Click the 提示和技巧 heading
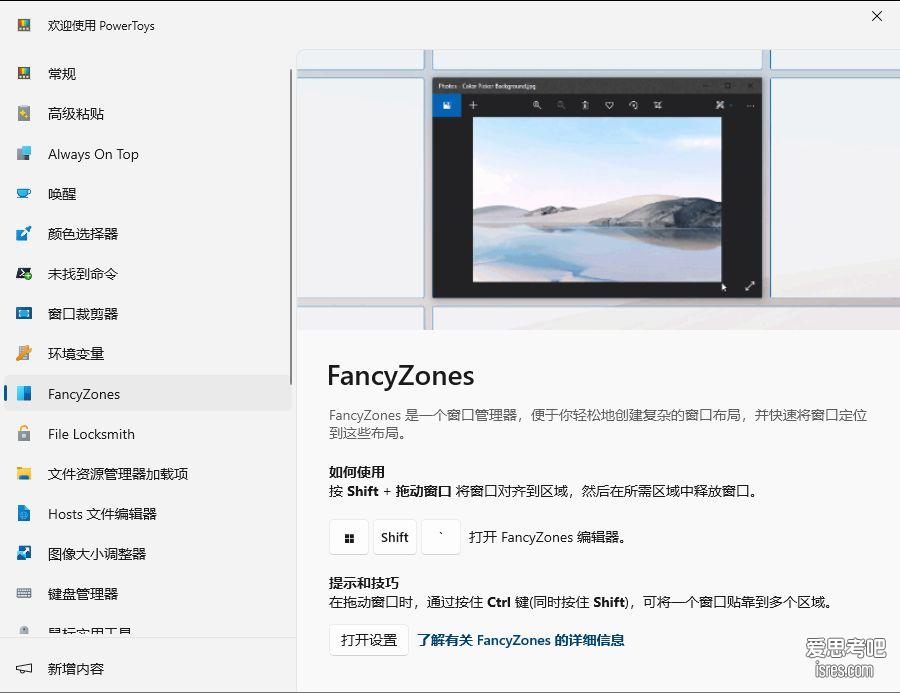This screenshot has height=693, width=900. [x=363, y=583]
